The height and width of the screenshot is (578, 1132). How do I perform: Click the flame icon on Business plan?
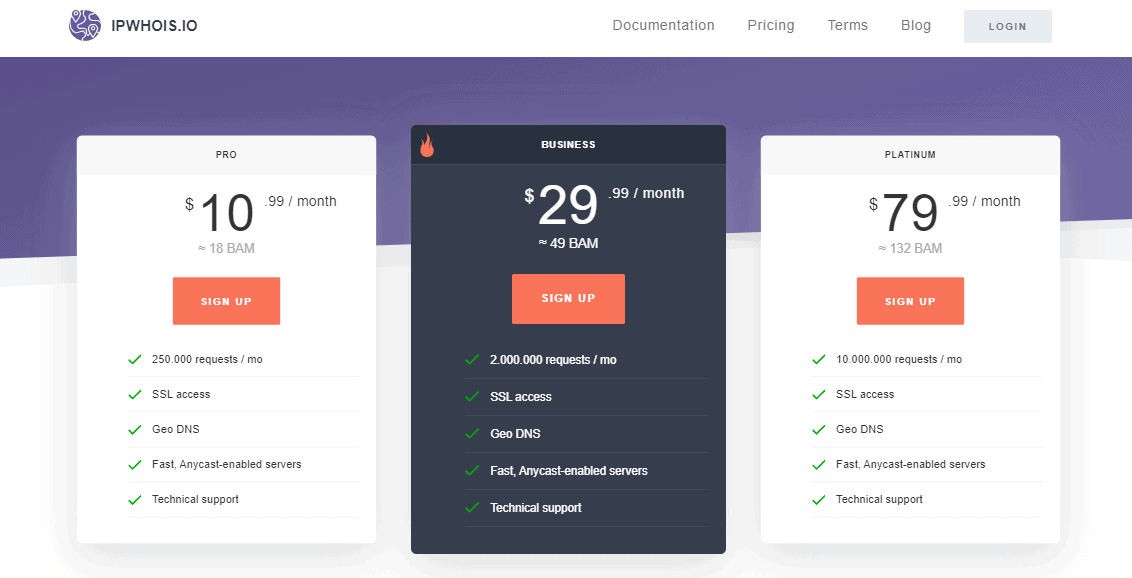click(427, 145)
